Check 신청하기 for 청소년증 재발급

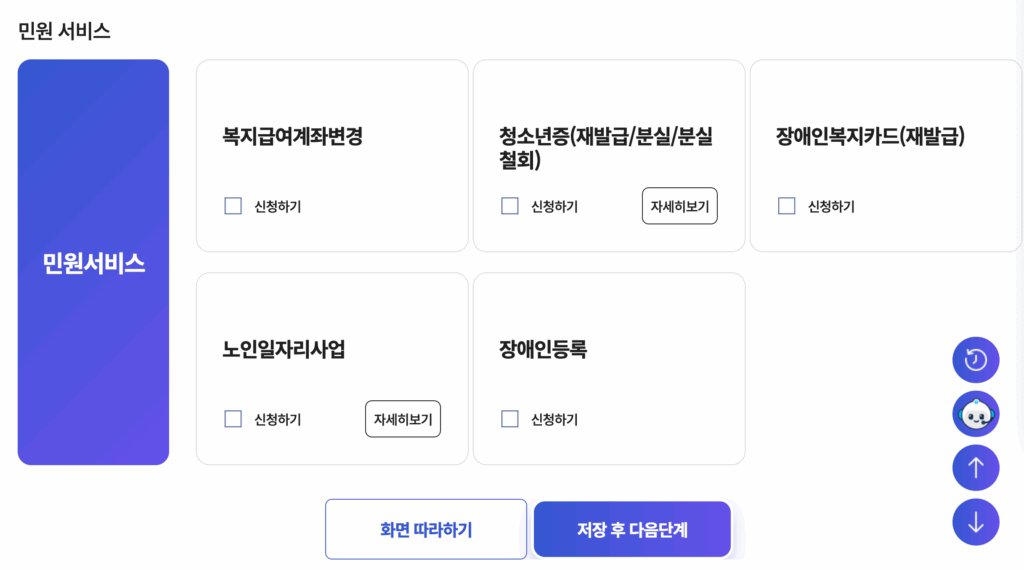click(510, 206)
